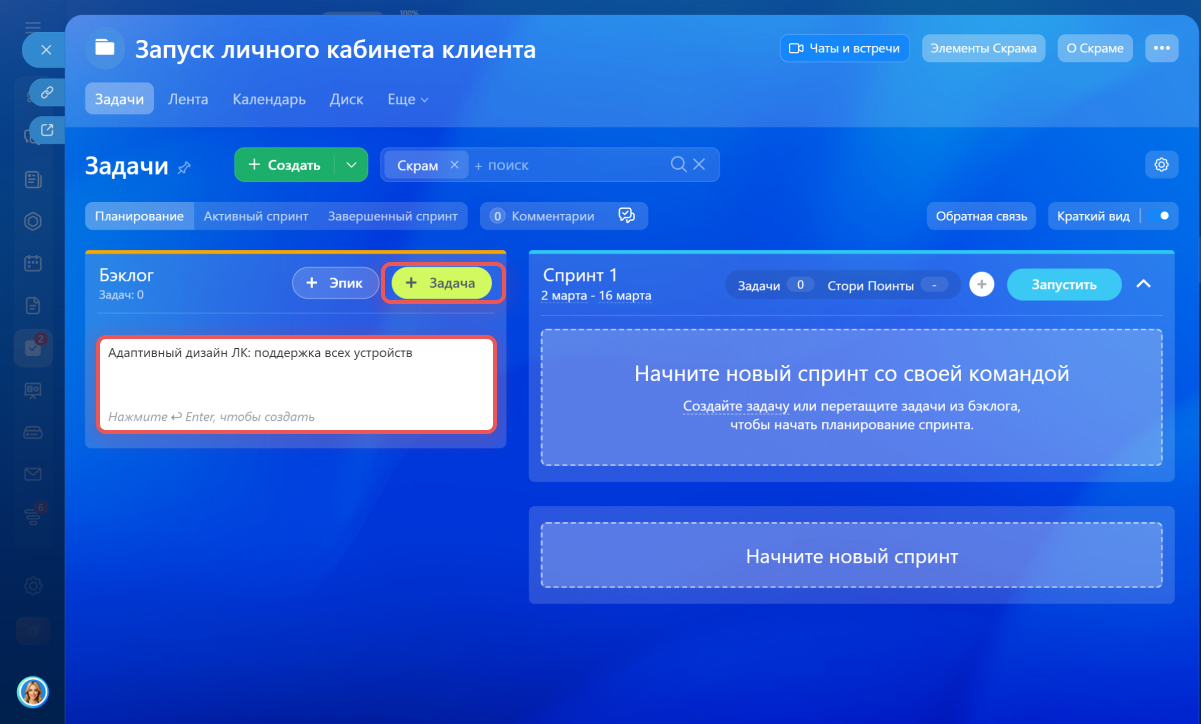This screenshot has width=1201, height=724.
Task: Open the three-dots more options button
Action: click(1161, 48)
